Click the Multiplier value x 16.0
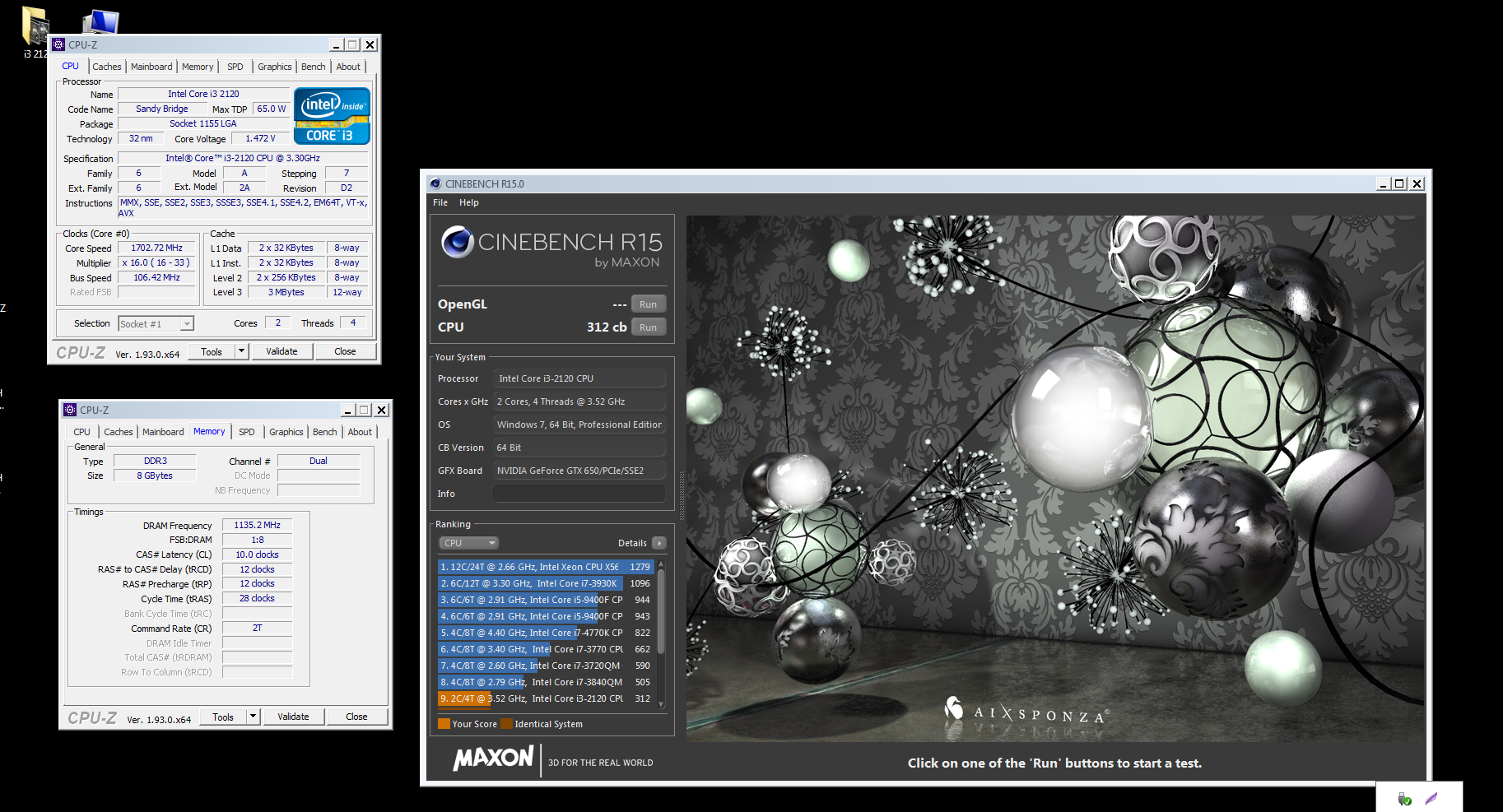1503x812 pixels. 157,262
